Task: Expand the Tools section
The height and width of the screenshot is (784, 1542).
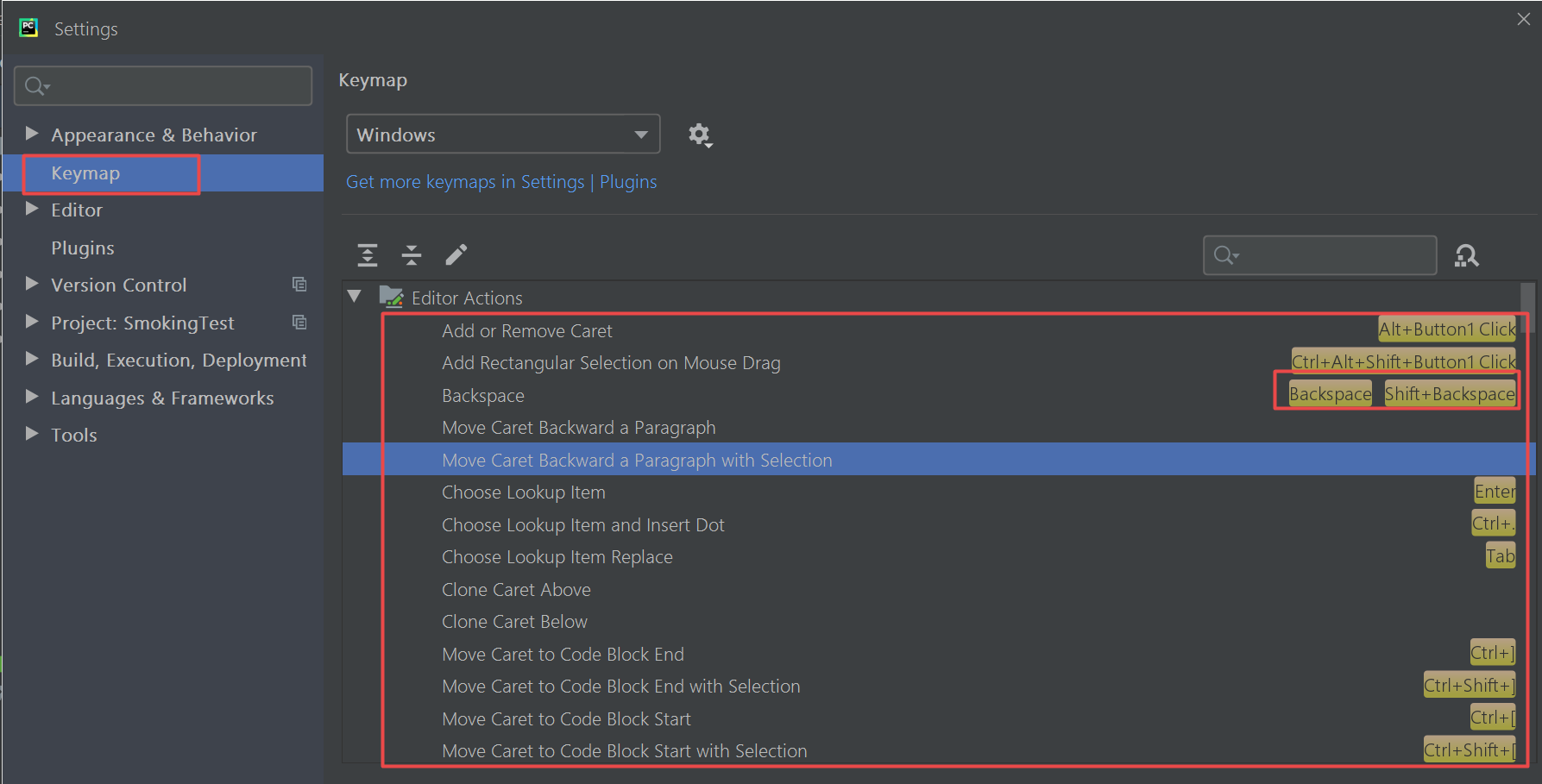Action: click(x=32, y=434)
